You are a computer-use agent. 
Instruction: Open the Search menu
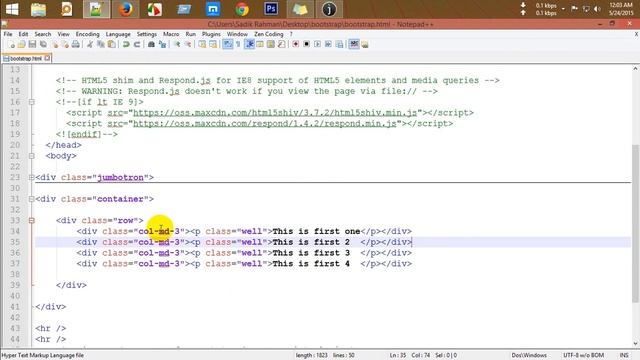[43, 34]
